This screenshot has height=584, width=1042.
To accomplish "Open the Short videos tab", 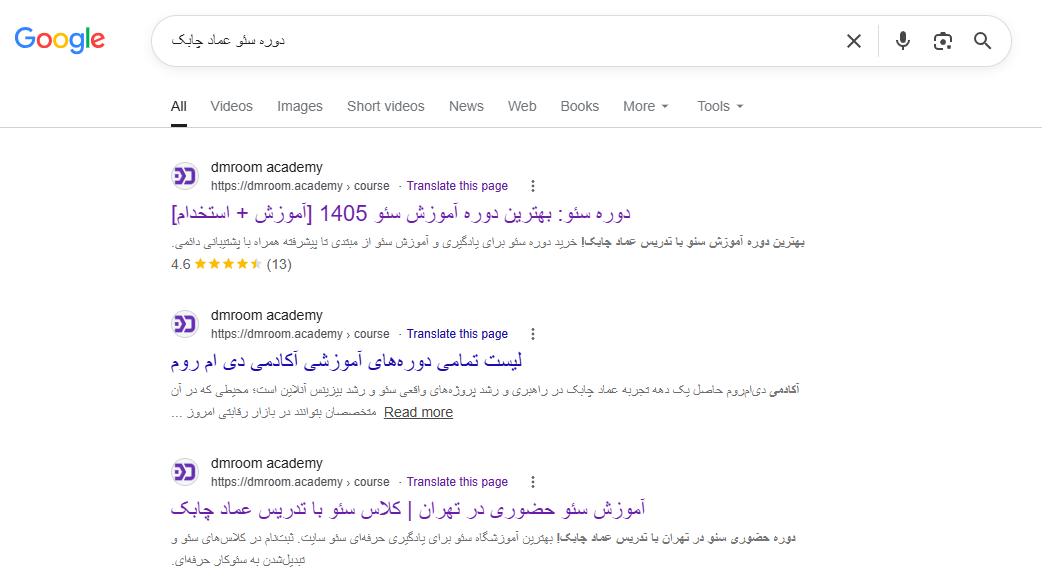I will [x=385, y=106].
